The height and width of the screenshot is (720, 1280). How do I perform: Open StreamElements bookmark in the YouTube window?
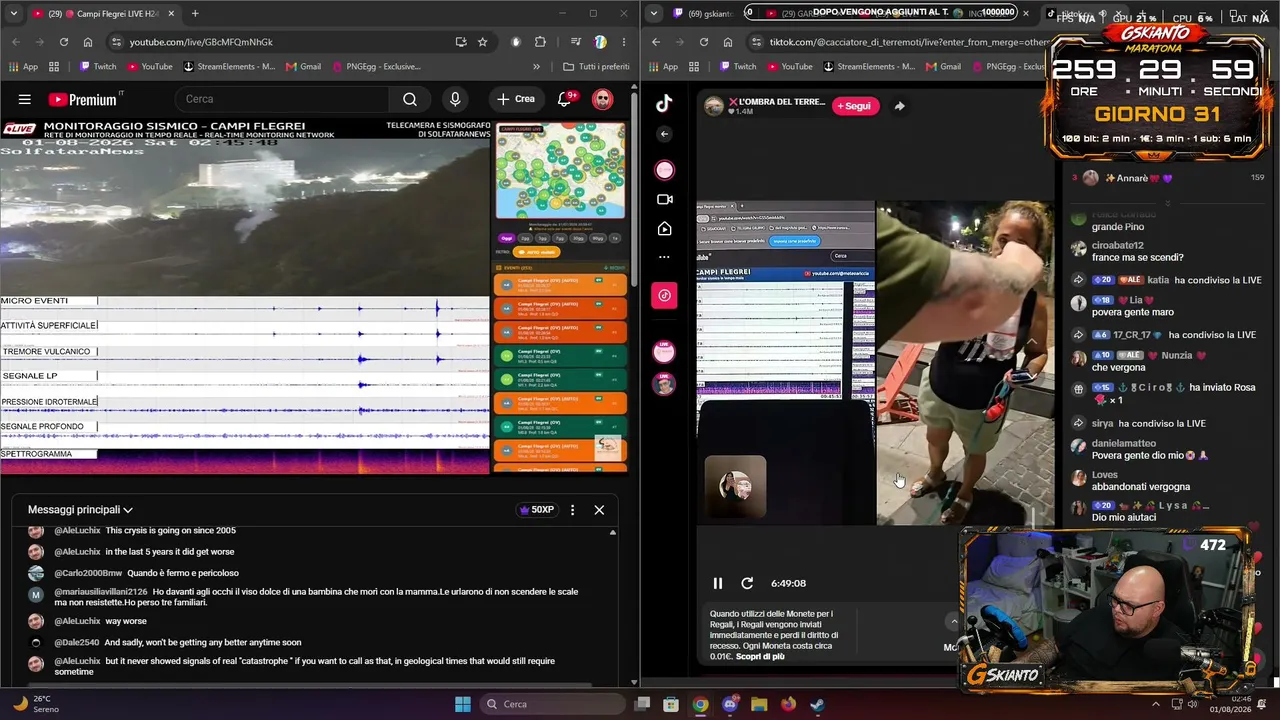229,67
